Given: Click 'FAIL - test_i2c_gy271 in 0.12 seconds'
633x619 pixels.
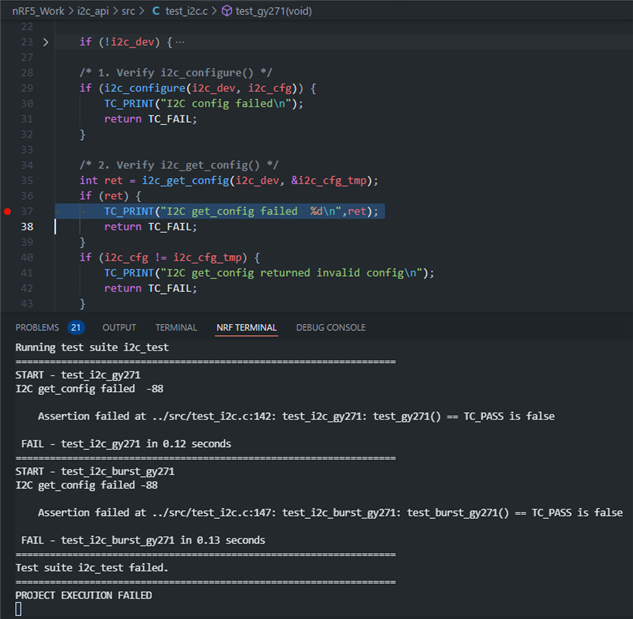Looking at the screenshot, I should point(126,444).
